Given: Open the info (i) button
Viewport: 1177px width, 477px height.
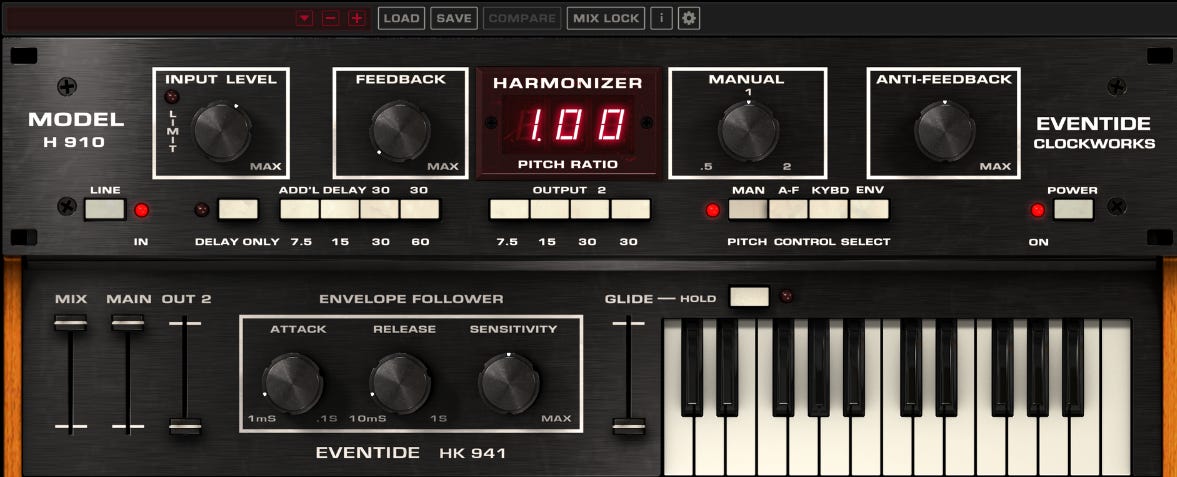Looking at the screenshot, I should click(x=661, y=18).
